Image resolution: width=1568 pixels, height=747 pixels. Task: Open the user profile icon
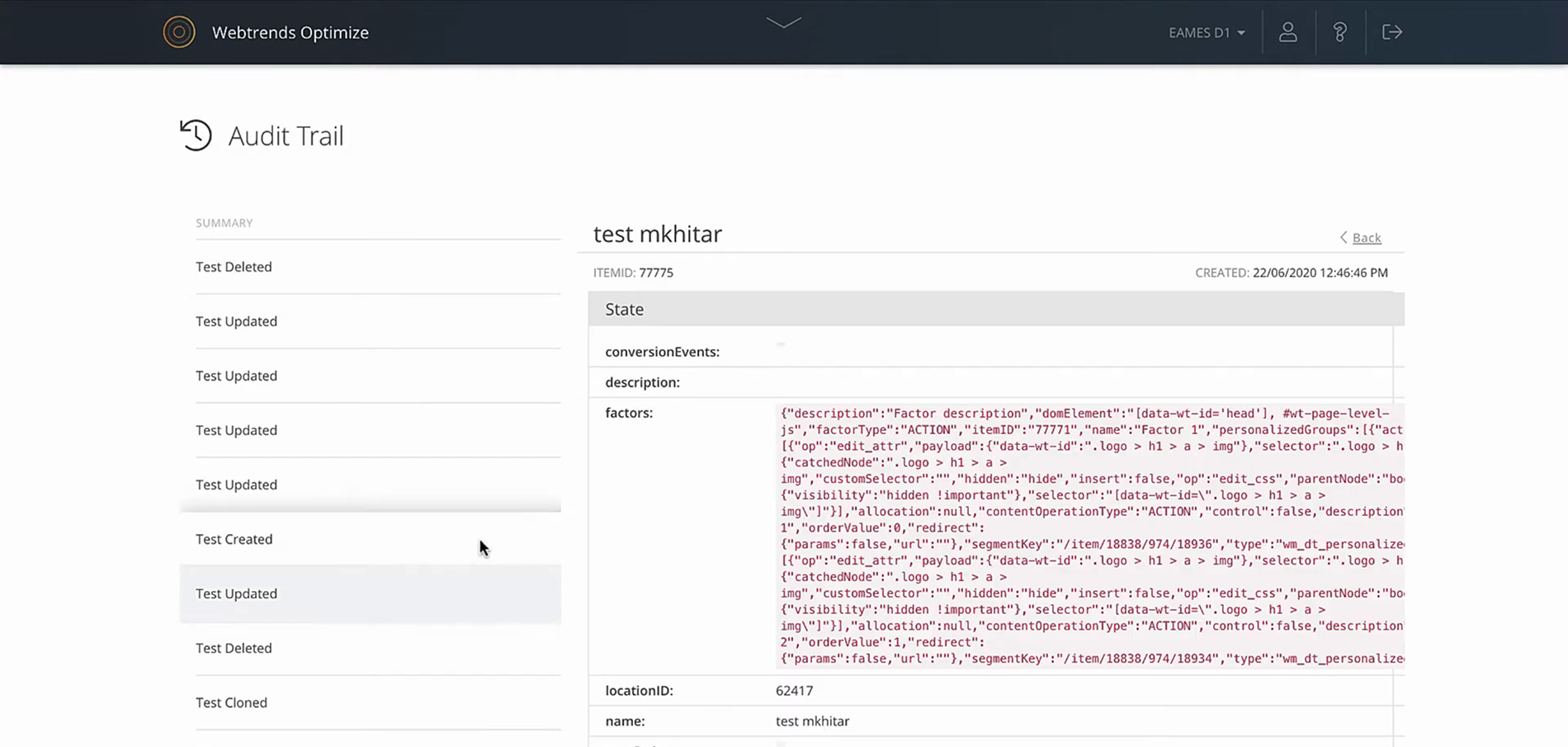[x=1287, y=32]
